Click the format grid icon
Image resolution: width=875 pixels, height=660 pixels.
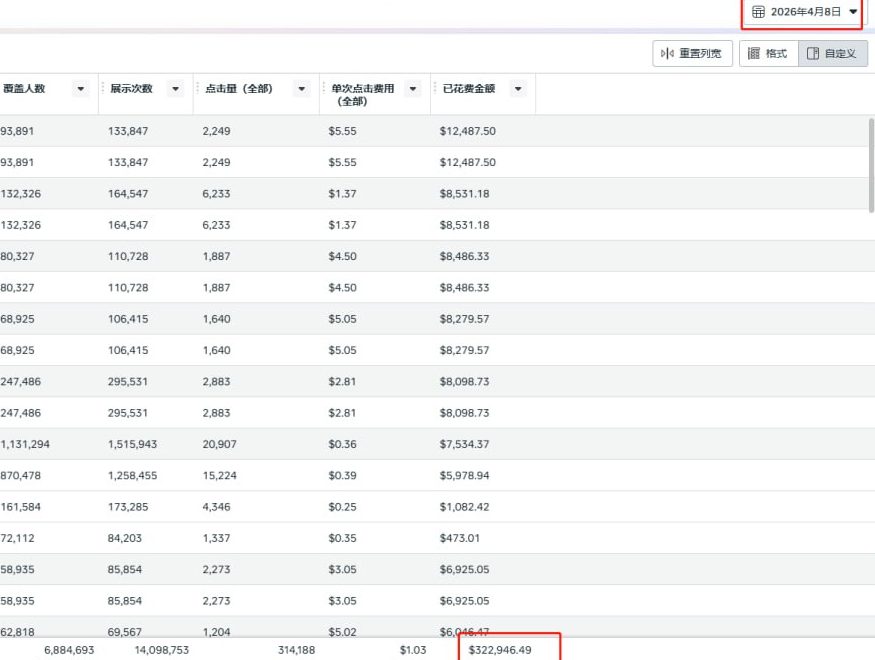(x=754, y=54)
